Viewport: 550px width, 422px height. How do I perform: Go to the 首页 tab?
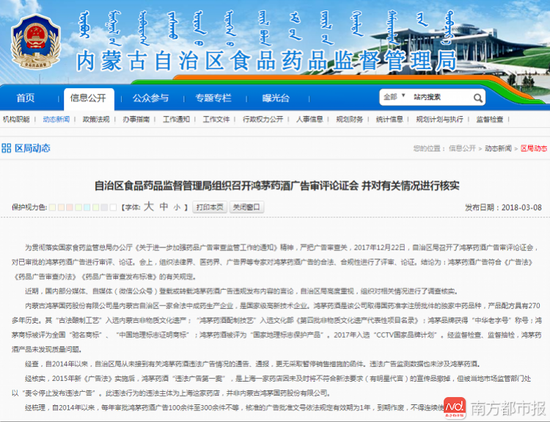tap(25, 98)
